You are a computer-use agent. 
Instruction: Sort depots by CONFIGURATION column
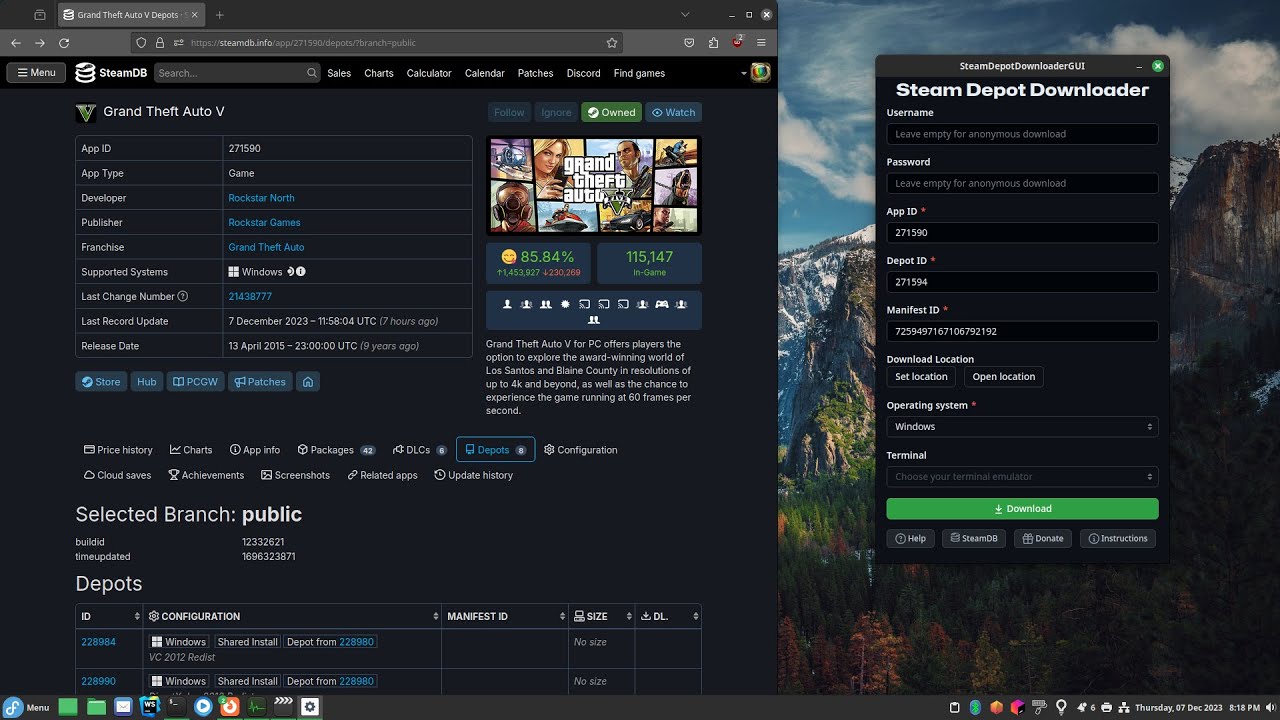point(292,616)
